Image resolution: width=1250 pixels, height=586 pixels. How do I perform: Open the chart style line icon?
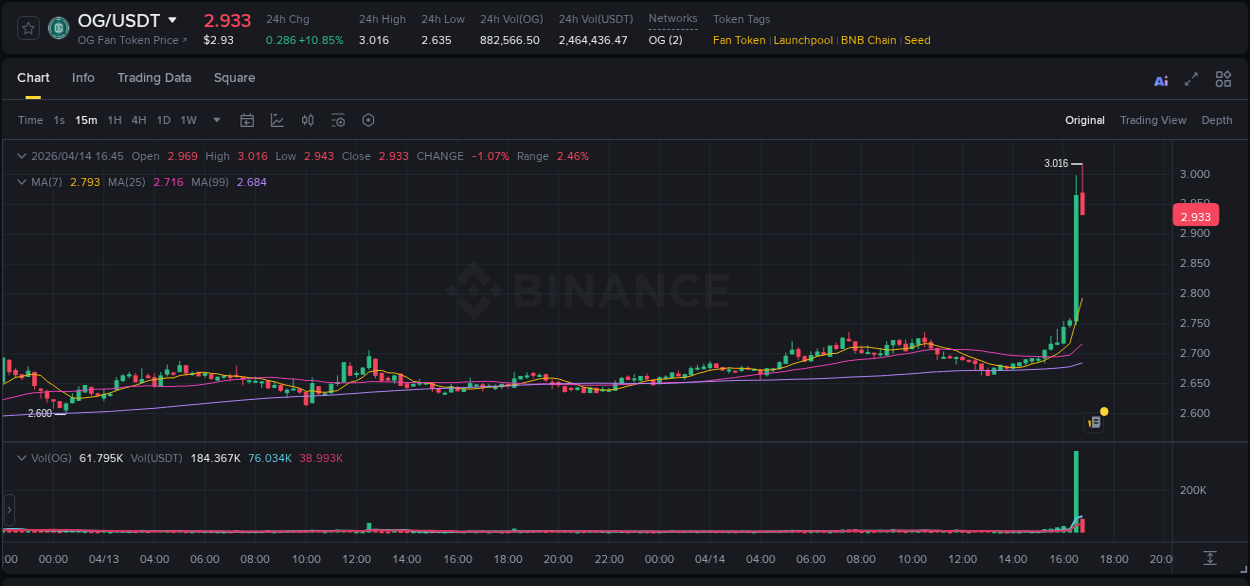(277, 119)
